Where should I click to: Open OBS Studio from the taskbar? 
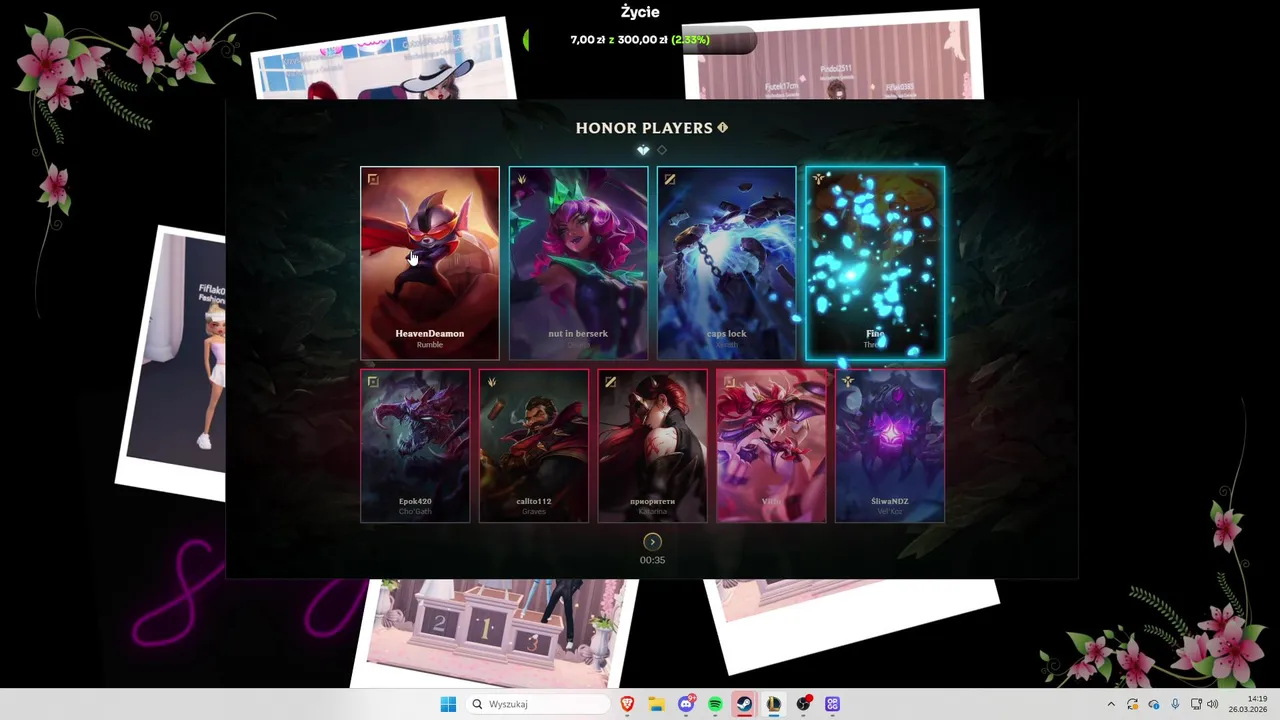click(x=803, y=704)
